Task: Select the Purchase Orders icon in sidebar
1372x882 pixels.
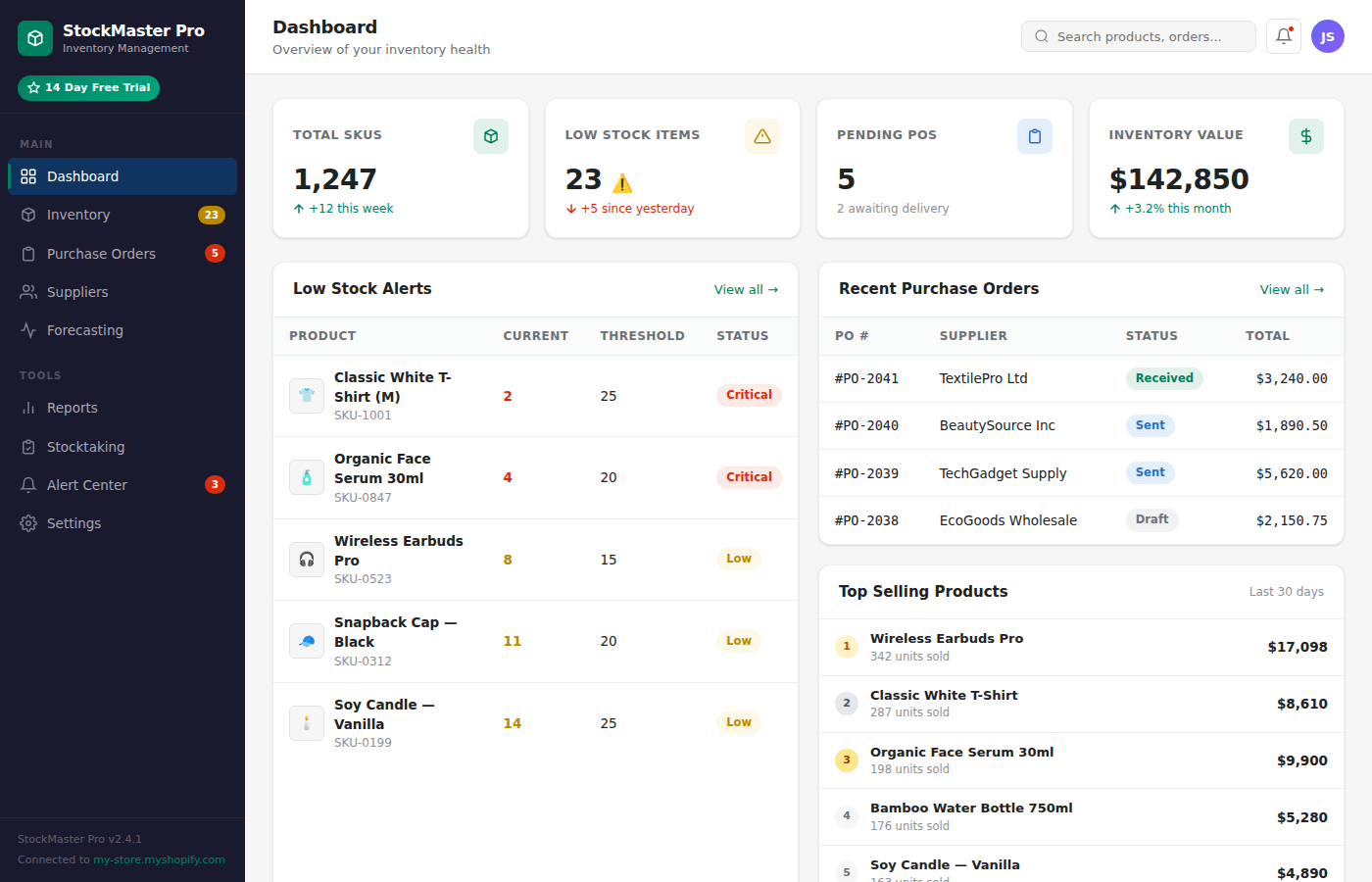Action: pos(29,253)
